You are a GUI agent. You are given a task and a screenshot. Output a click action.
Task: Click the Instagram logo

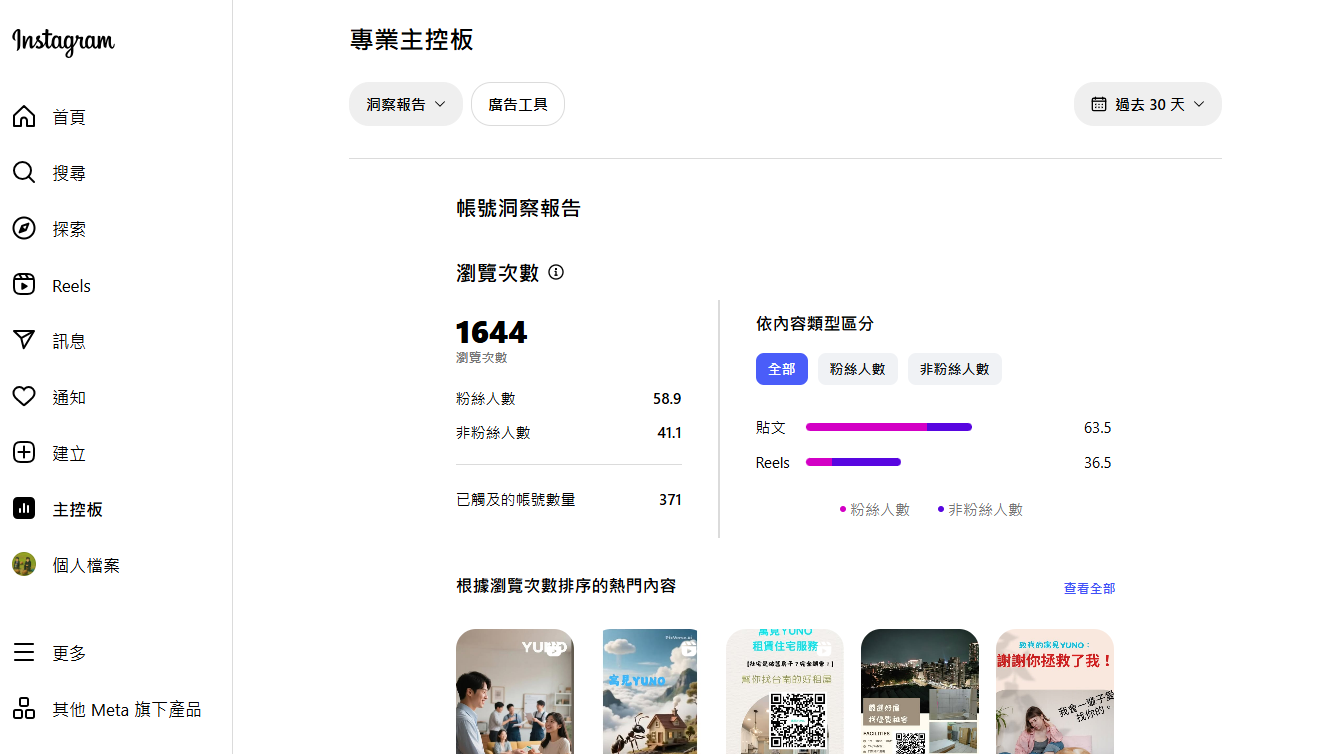click(x=63, y=41)
